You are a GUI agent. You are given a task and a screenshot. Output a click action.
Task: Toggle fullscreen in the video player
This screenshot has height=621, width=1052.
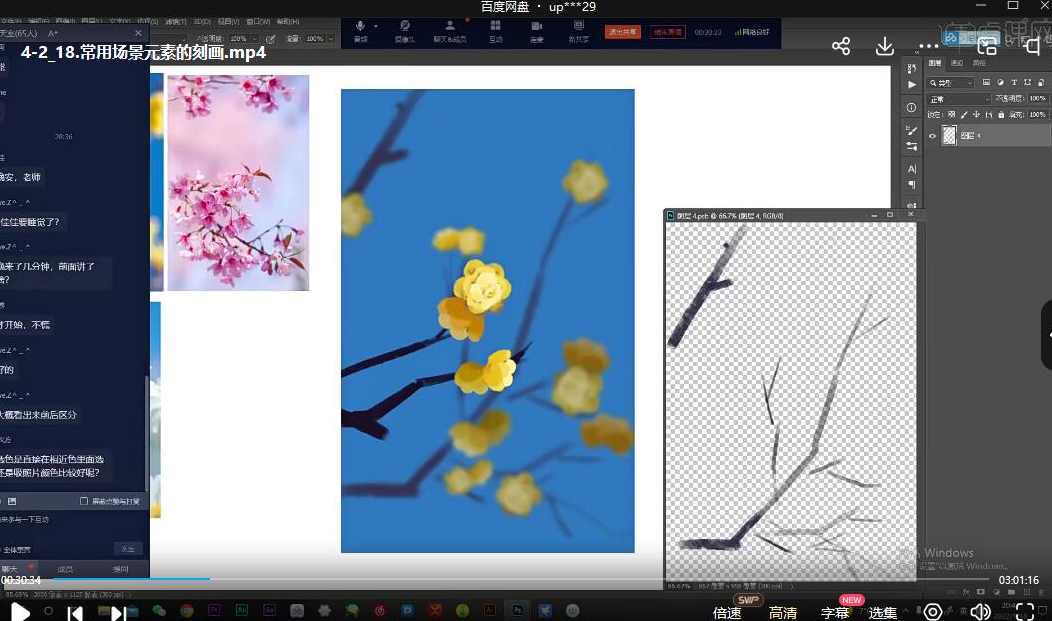point(1023,611)
